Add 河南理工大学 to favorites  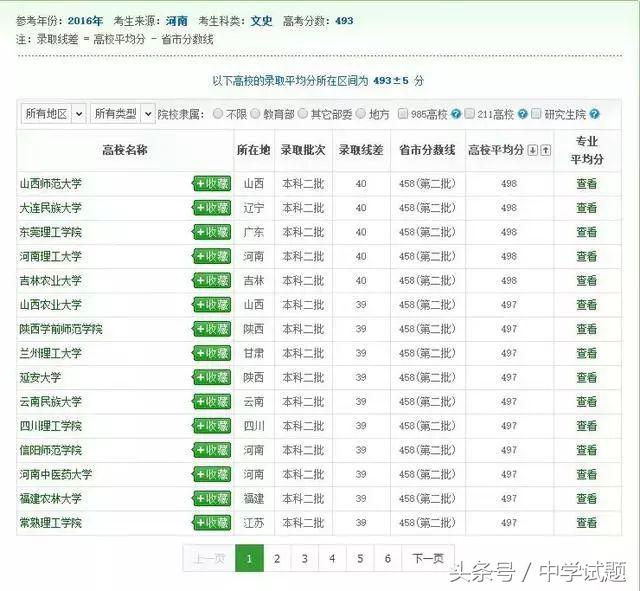pyautogui.click(x=212, y=256)
